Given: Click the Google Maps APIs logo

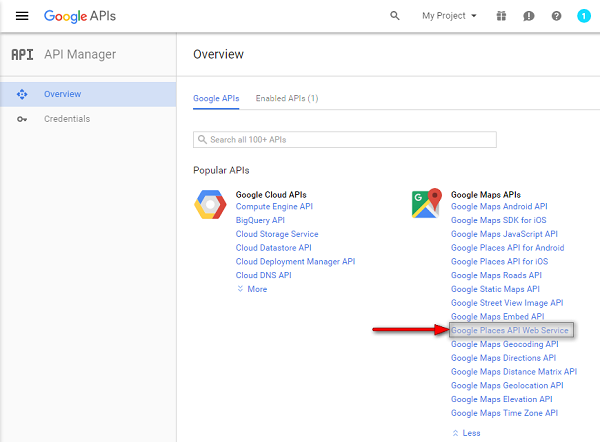Looking at the screenshot, I should pyautogui.click(x=427, y=203).
